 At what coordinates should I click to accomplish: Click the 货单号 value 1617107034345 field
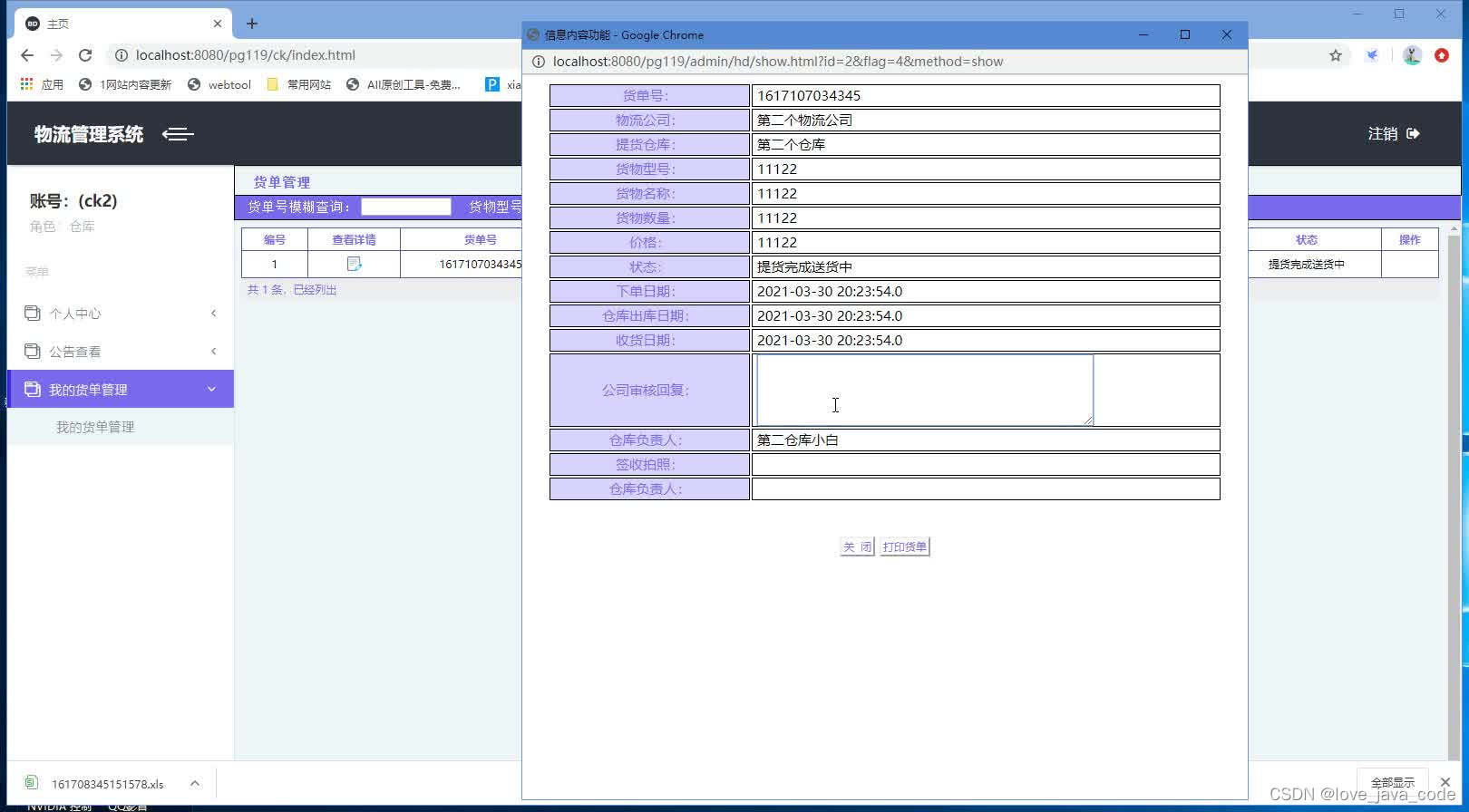click(x=986, y=95)
